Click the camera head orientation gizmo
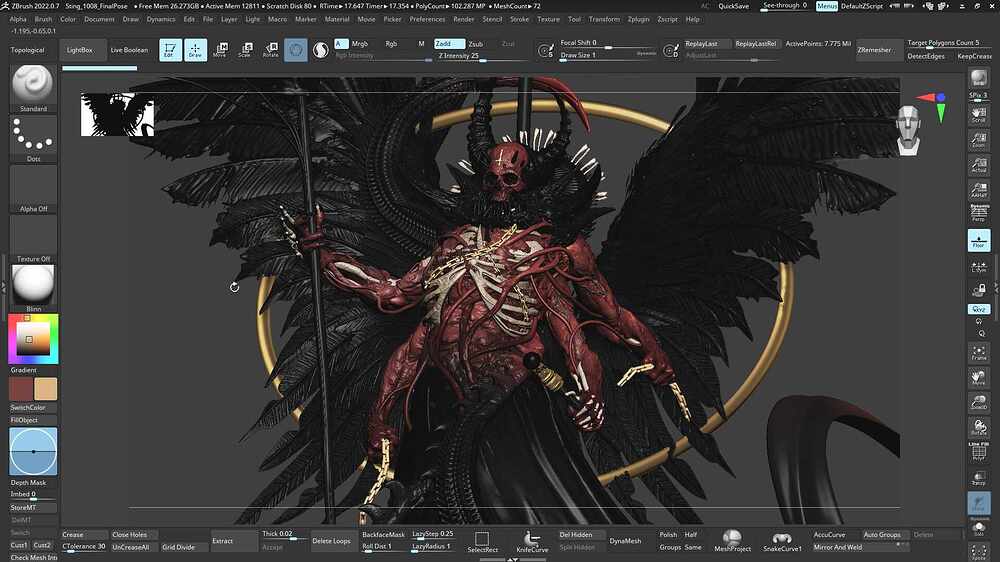This screenshot has height=562, width=1000. tap(908, 131)
